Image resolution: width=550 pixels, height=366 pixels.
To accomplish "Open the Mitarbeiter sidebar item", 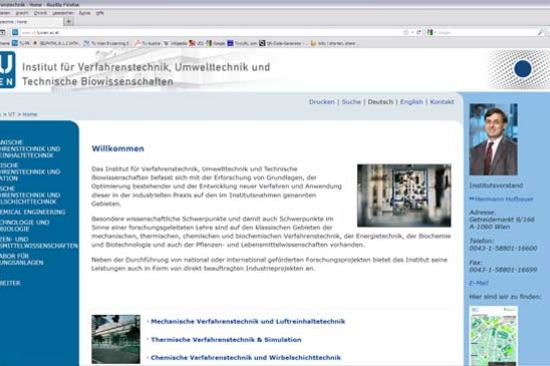I will click(10, 283).
